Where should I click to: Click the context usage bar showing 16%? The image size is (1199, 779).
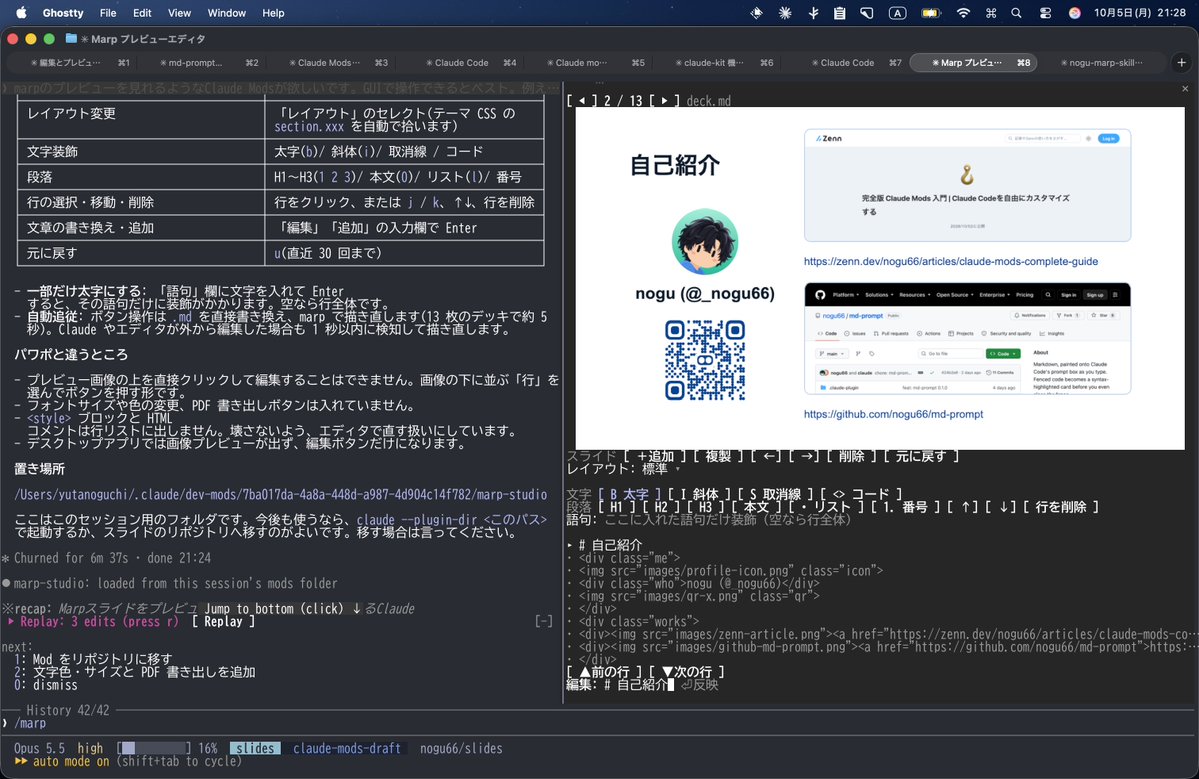154,748
